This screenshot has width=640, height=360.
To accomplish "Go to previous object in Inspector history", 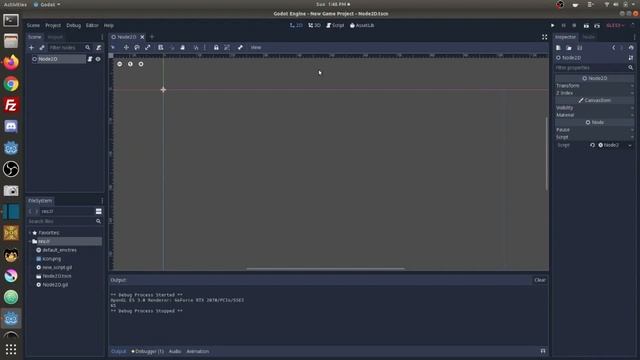I will [x=613, y=48].
